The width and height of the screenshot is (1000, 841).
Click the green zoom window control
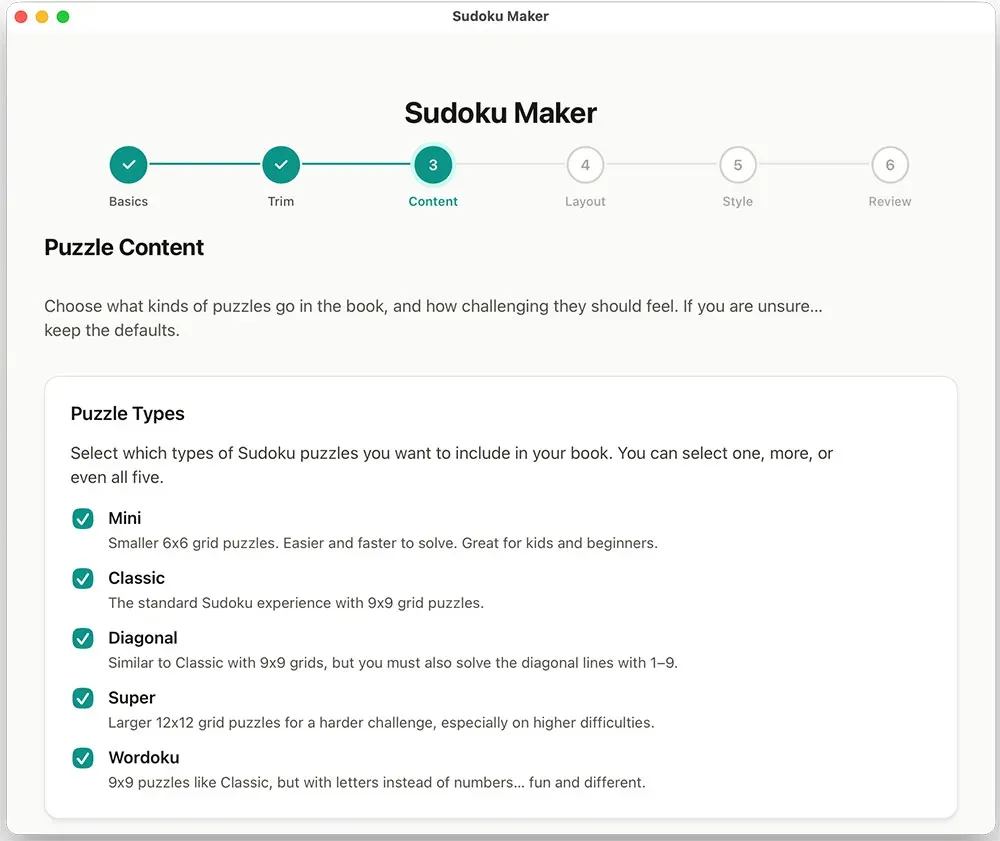63,16
